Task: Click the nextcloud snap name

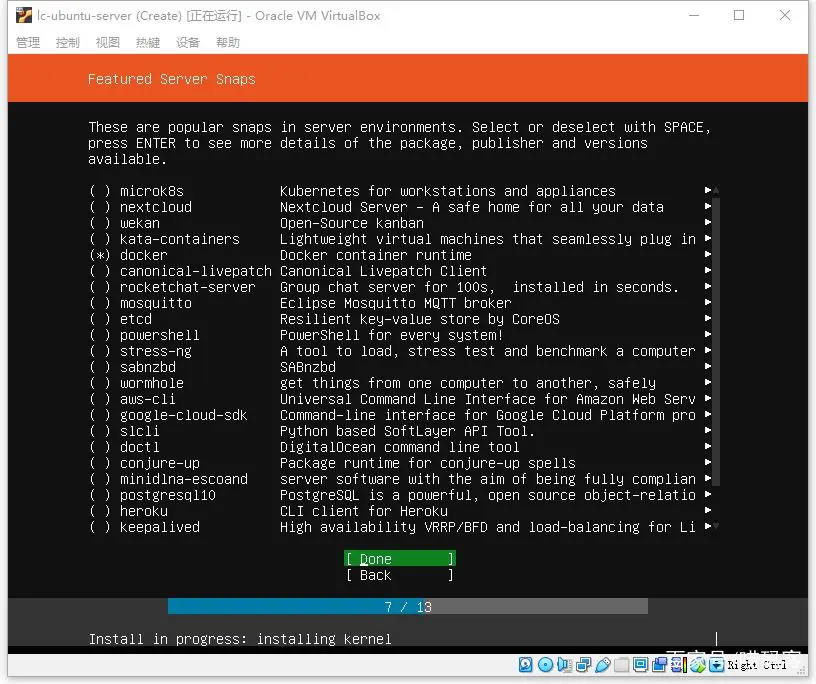Action: [156, 207]
